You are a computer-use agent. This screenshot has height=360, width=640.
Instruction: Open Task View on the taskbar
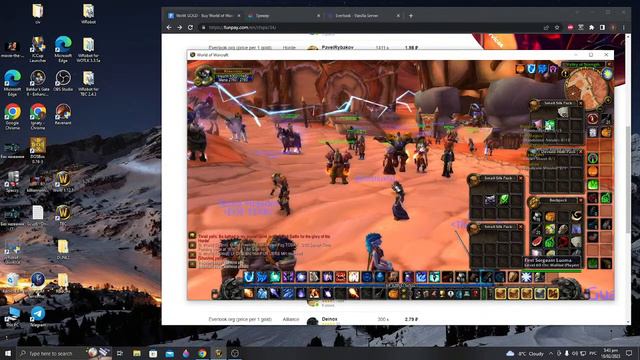click(120, 353)
